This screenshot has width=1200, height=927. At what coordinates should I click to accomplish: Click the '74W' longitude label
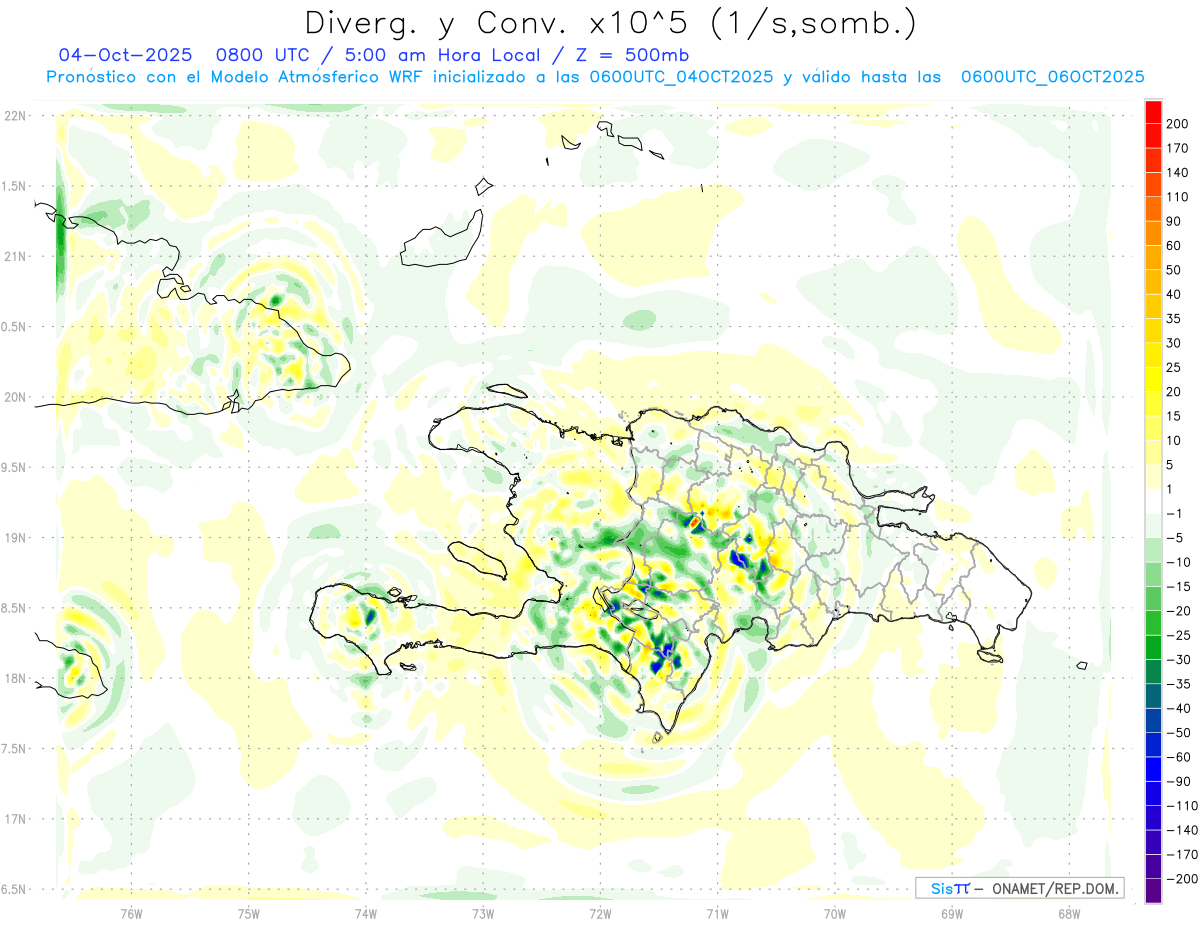365,912
